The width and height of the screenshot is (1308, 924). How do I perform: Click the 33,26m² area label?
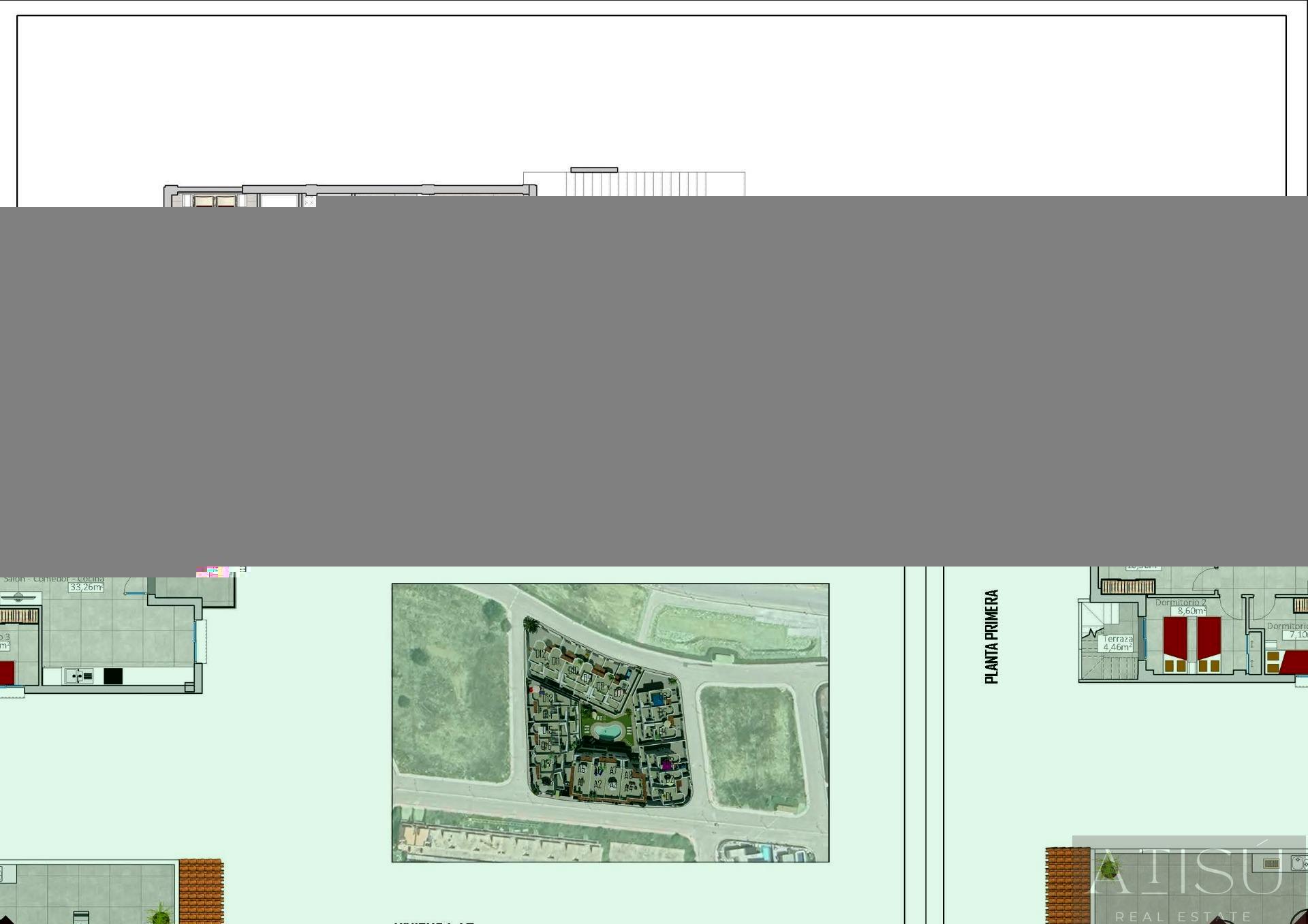pos(86,587)
